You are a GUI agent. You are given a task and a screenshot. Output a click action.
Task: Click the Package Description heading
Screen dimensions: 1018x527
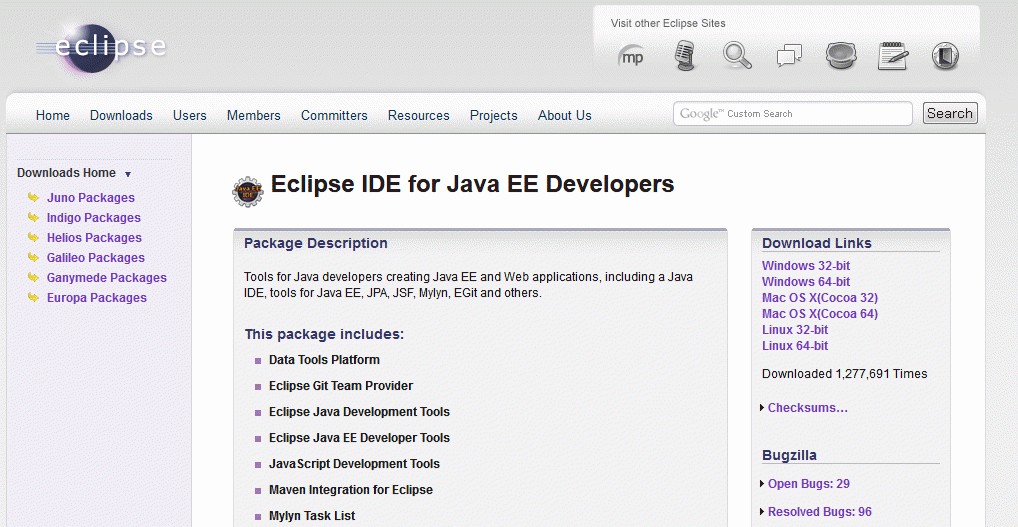click(x=316, y=243)
